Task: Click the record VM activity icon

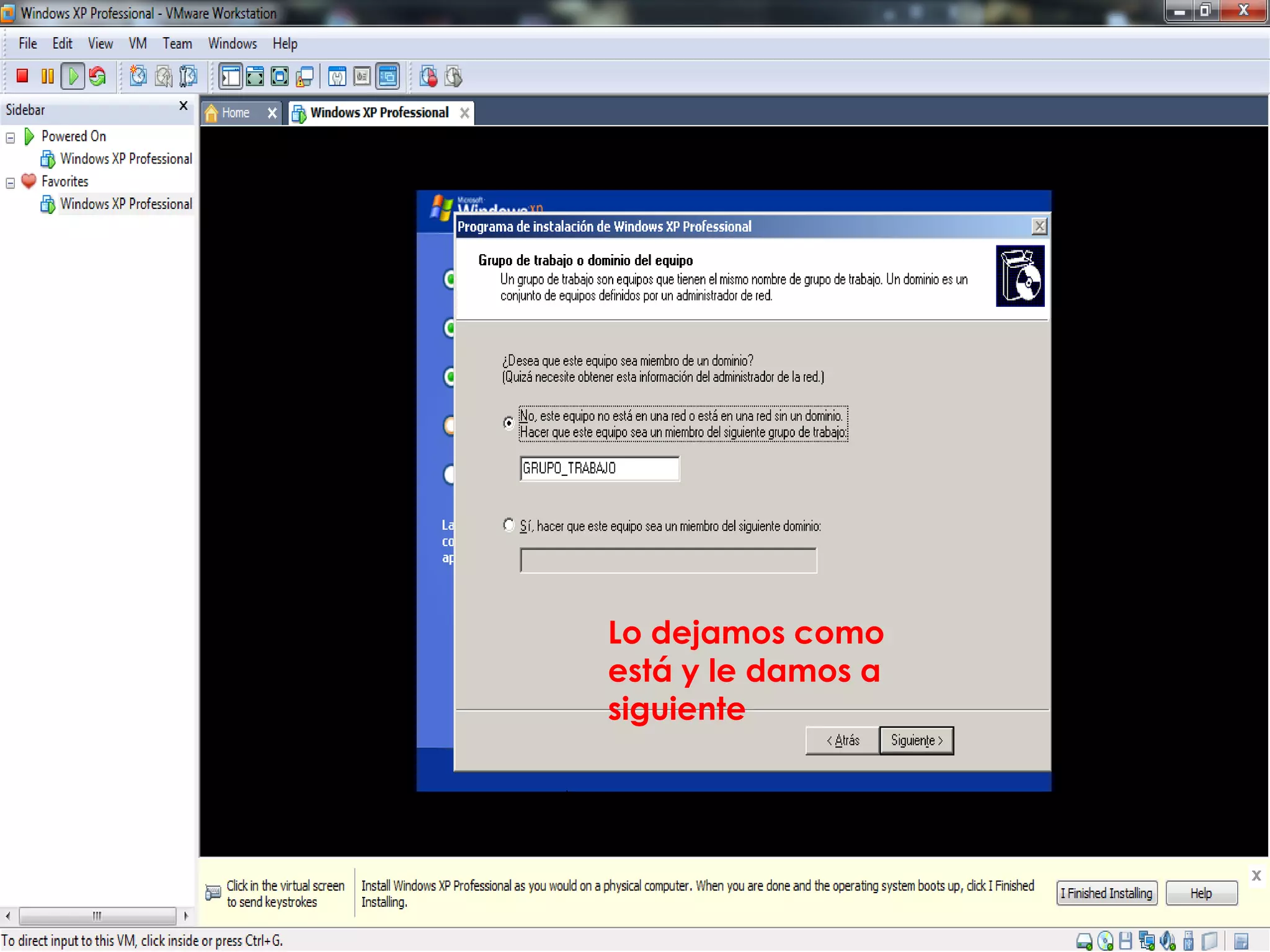Action: [428, 76]
